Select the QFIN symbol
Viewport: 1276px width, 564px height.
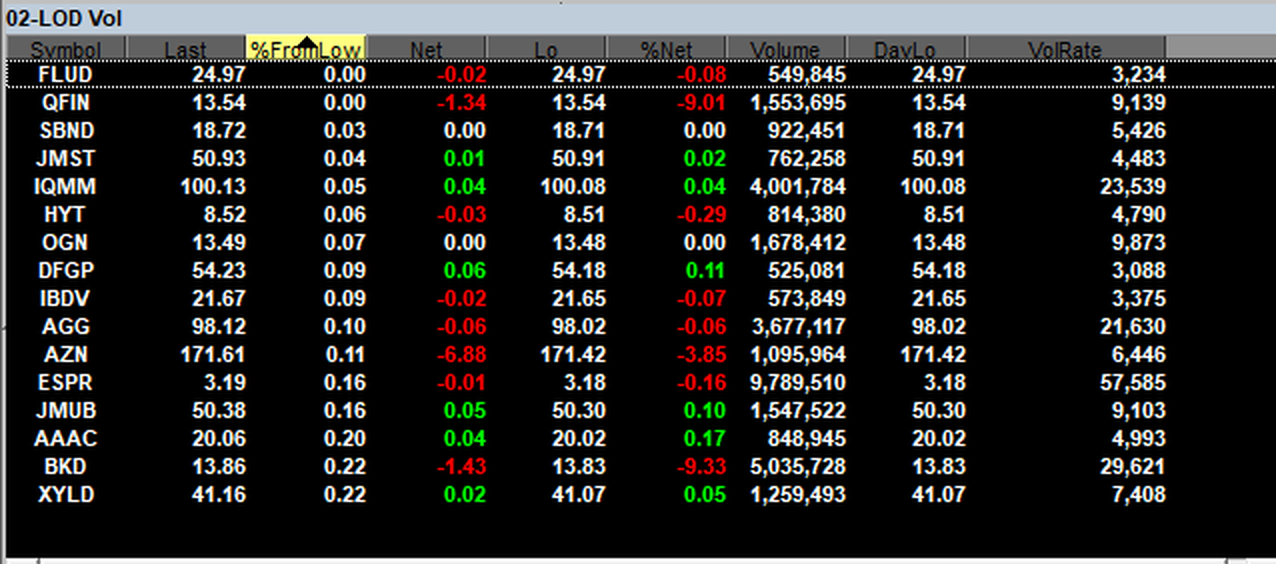tap(66, 102)
